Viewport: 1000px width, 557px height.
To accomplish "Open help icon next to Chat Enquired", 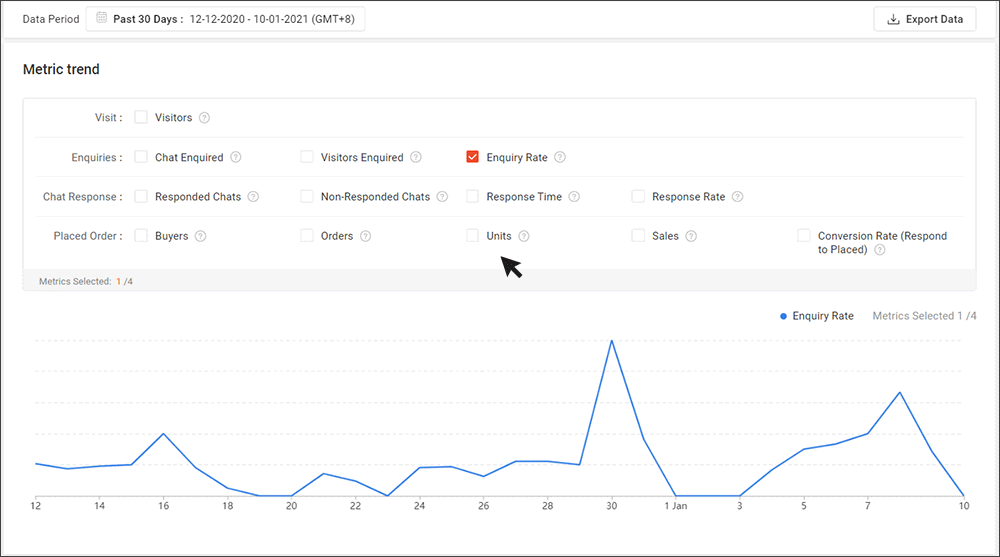I will 235,157.
